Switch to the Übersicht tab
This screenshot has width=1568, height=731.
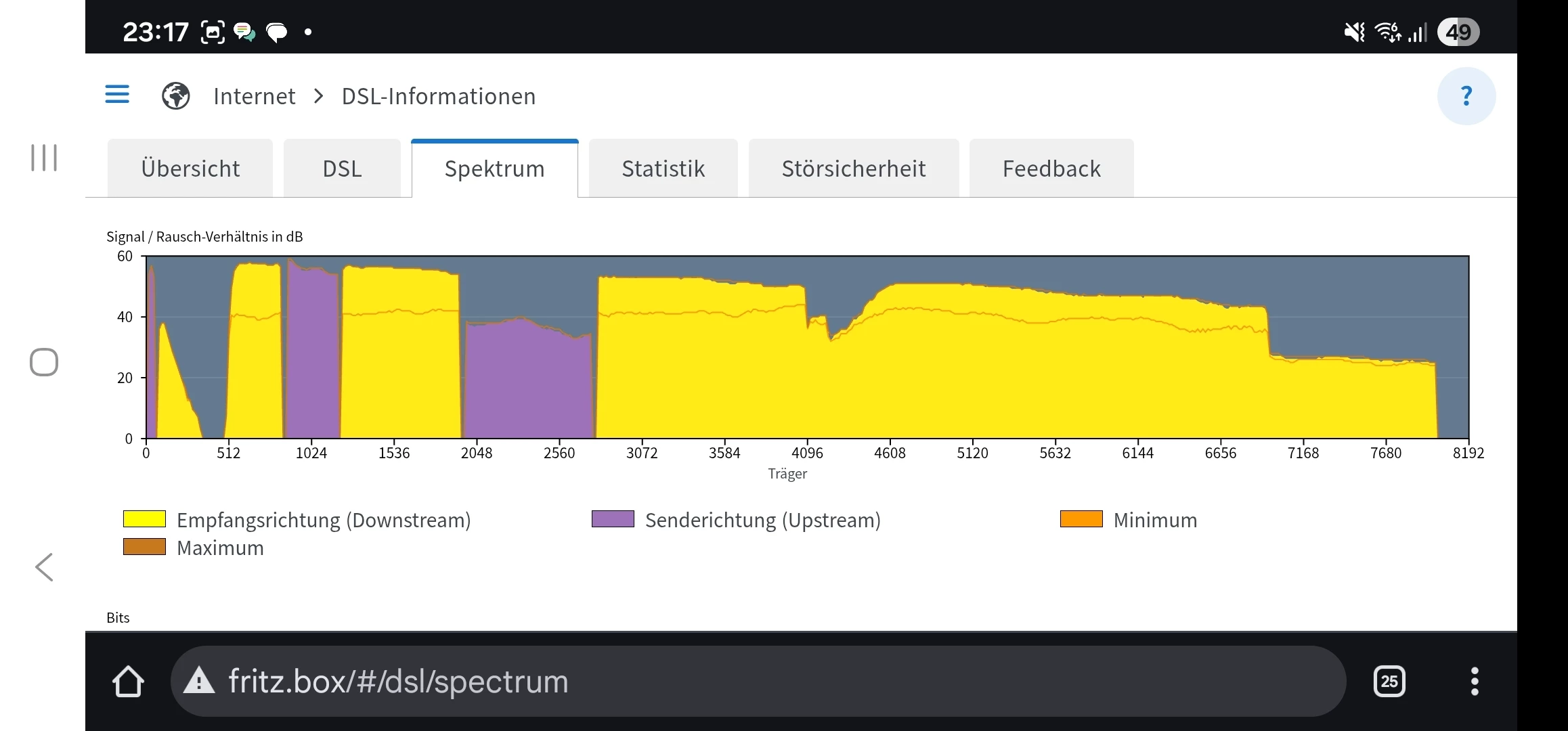point(190,169)
